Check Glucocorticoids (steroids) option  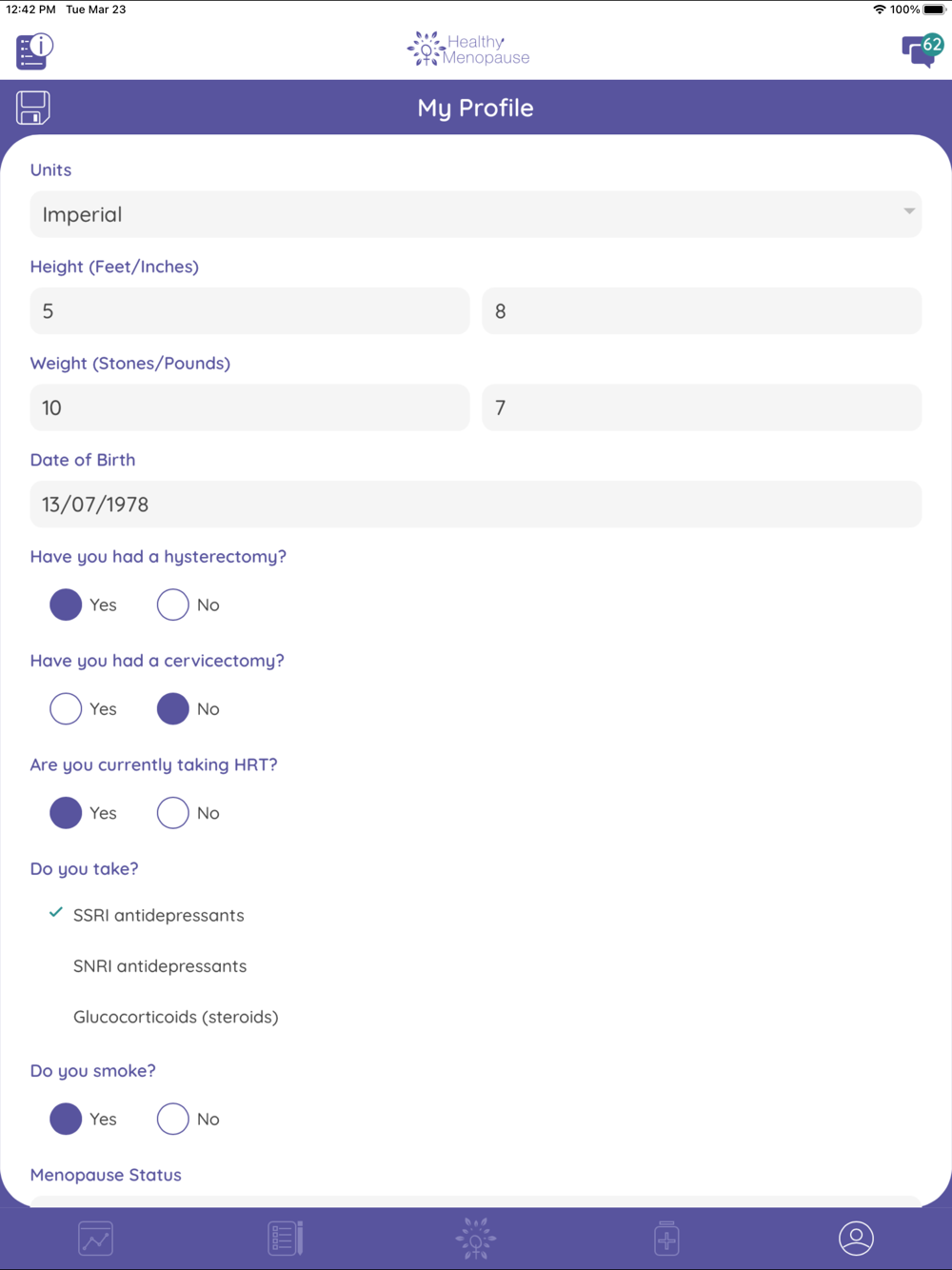click(175, 1017)
